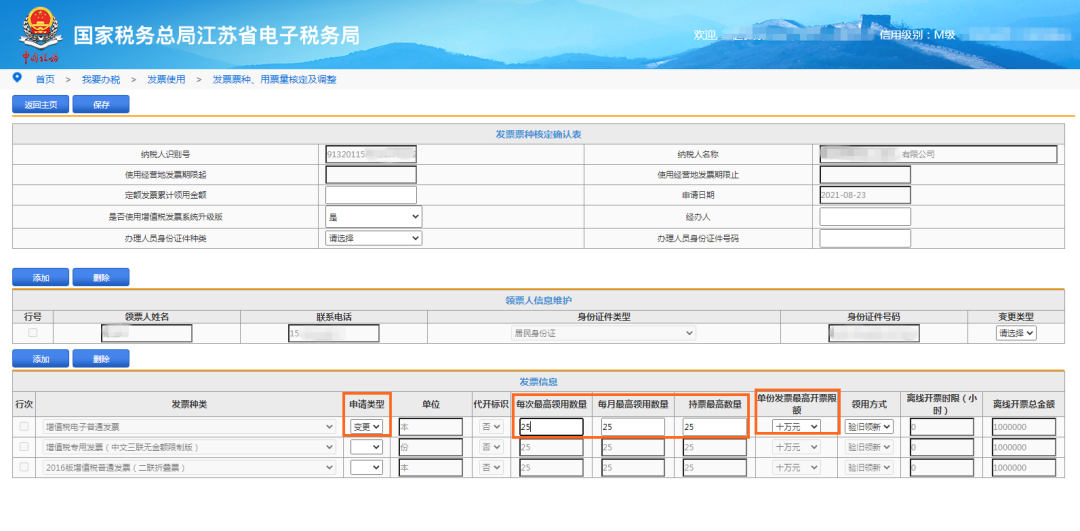This screenshot has width=1080, height=531.
Task: Click 每次最高领用数量 field in 增值税电子普通发票 row
Action: 552,427
